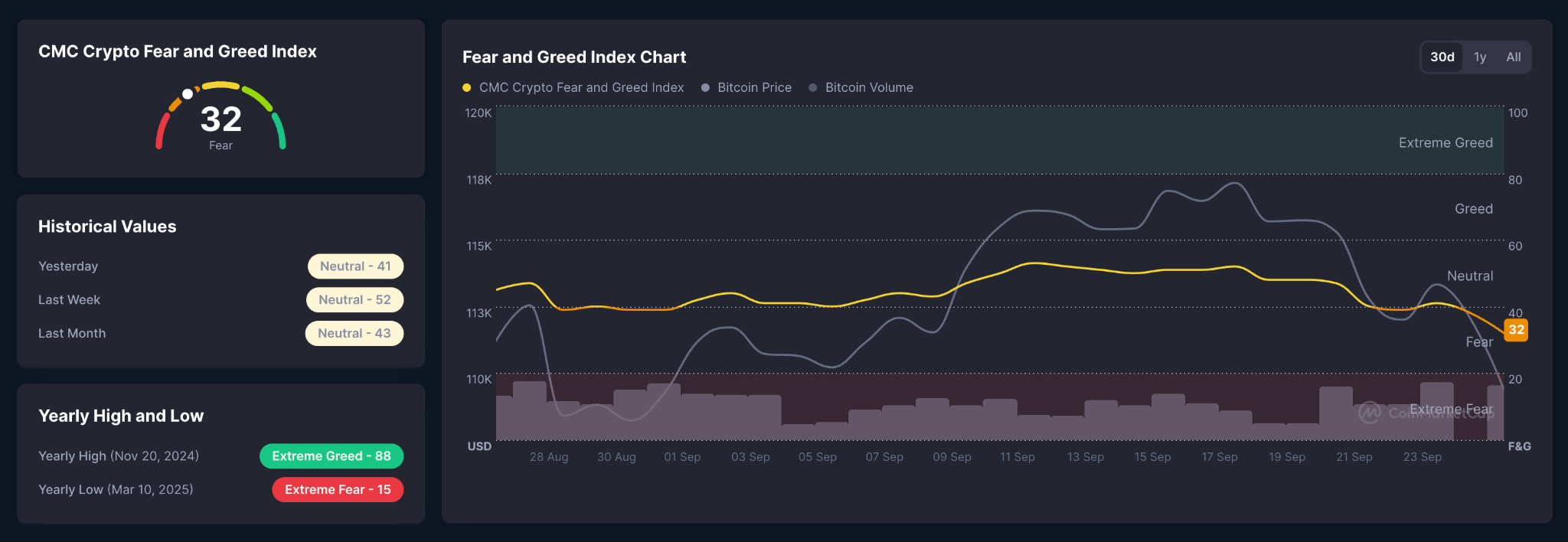Viewport: 1568px width, 542px height.
Task: Click the F&G axis unit label
Action: pyautogui.click(x=1520, y=446)
